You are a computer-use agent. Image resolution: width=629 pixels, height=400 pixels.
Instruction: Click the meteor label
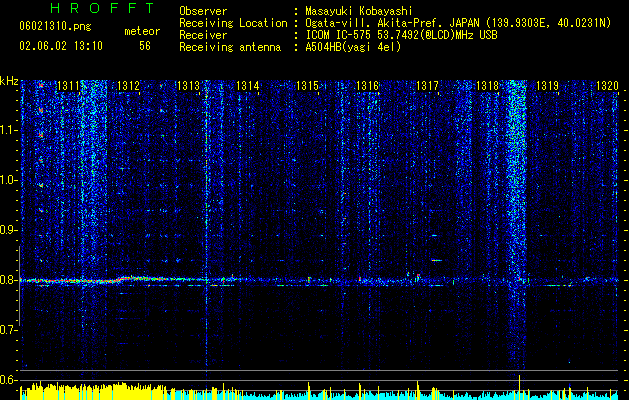(x=142, y=31)
